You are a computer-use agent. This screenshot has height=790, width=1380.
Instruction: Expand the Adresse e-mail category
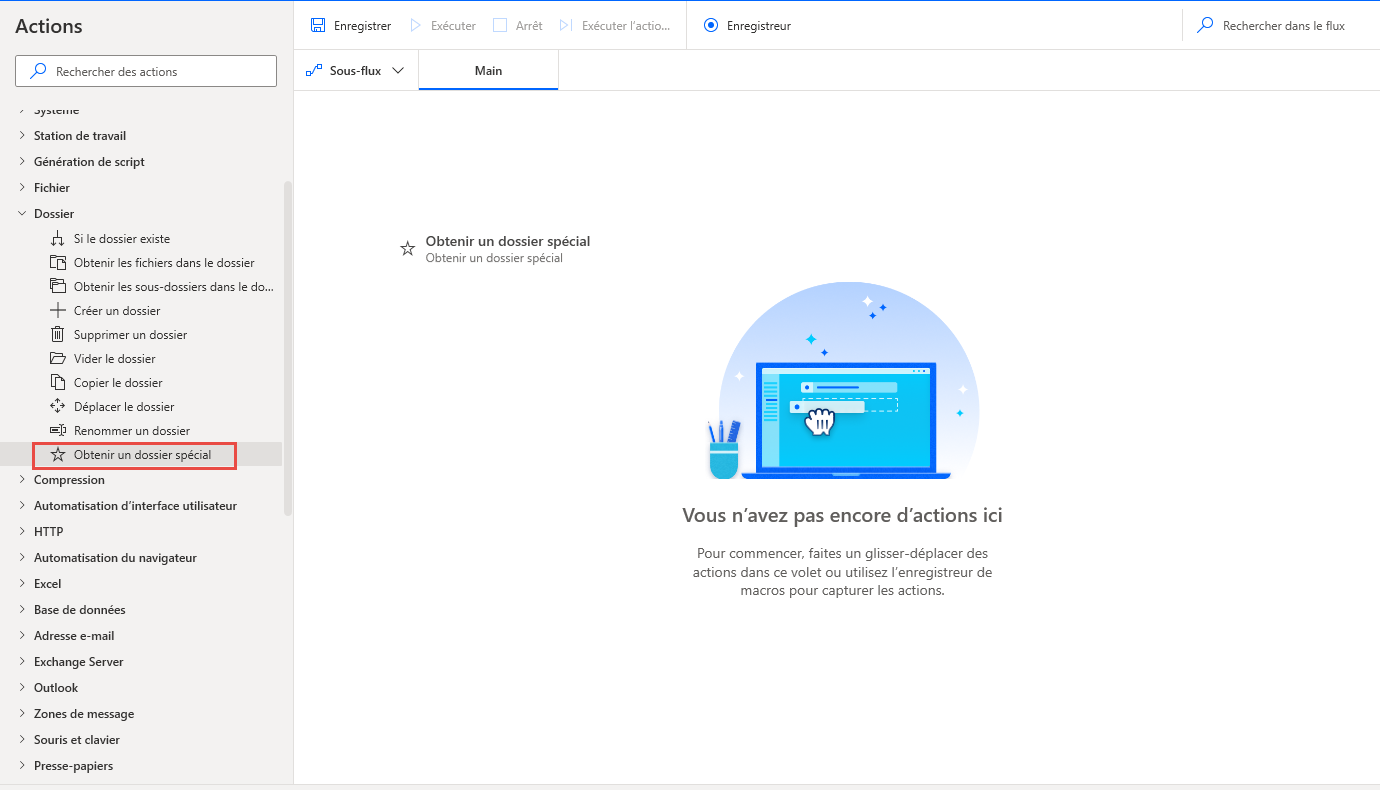click(x=22, y=636)
